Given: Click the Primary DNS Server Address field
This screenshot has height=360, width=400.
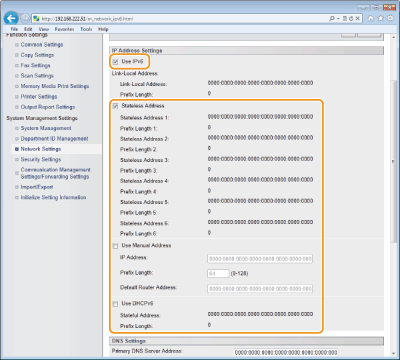Looking at the screenshot, I should click(x=286, y=352).
